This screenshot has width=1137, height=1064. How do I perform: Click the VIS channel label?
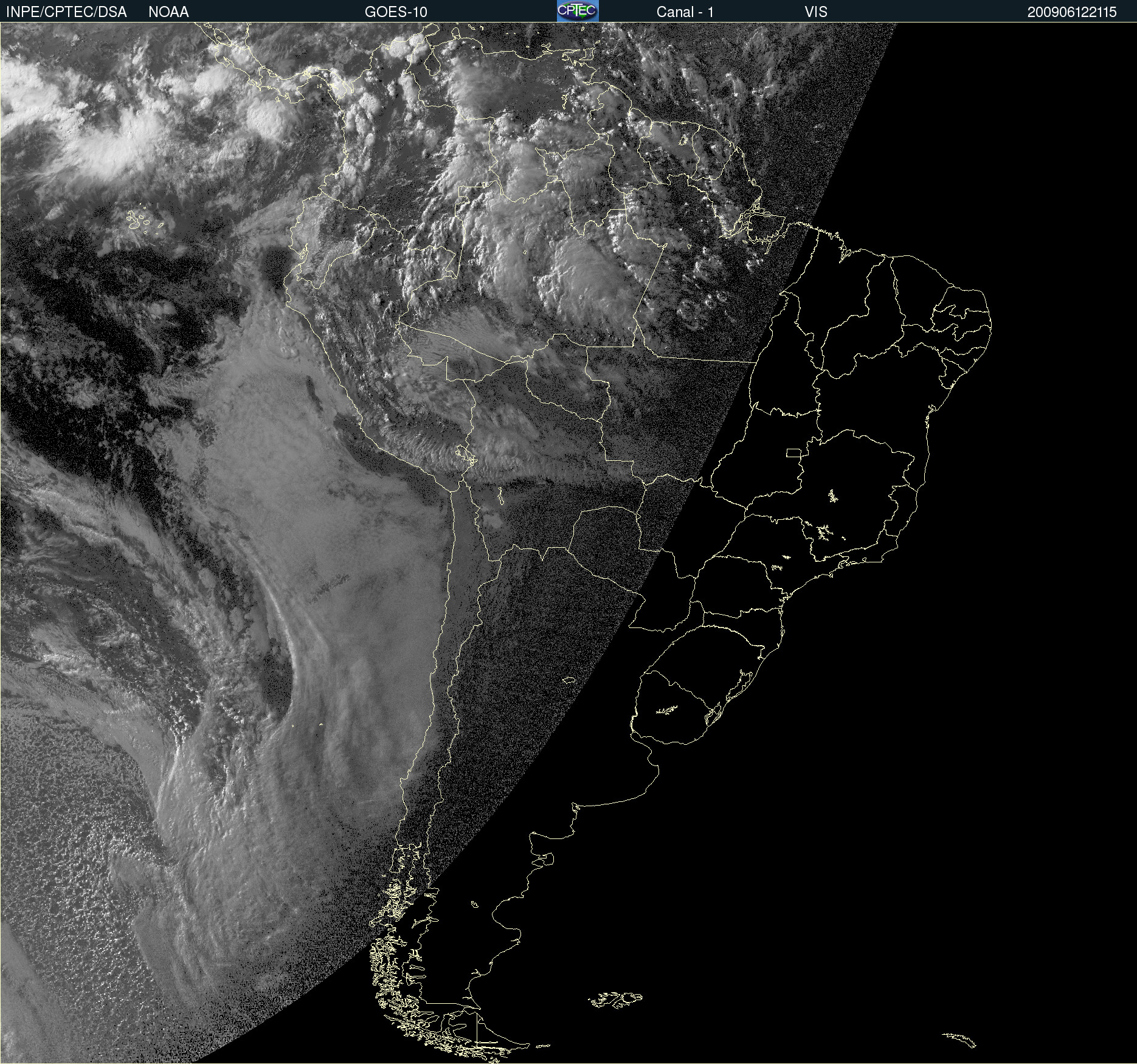(816, 12)
